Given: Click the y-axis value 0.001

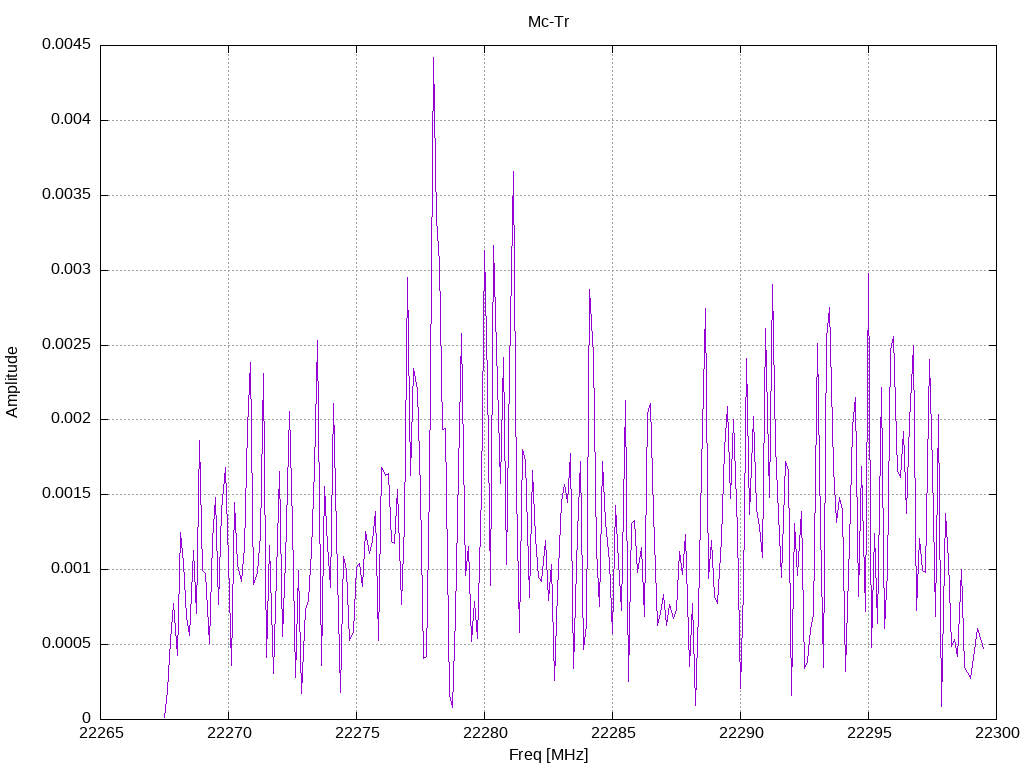Looking at the screenshot, I should pos(71,569).
